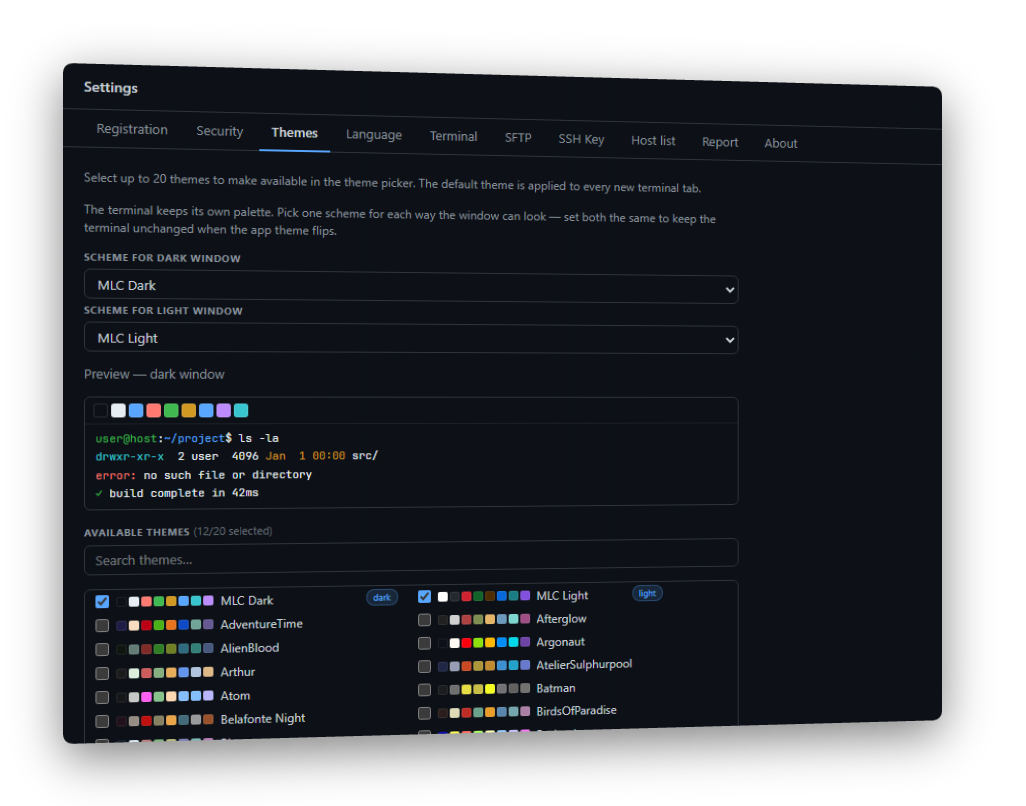
Task: Click the Atom theme name
Action: 236,695
